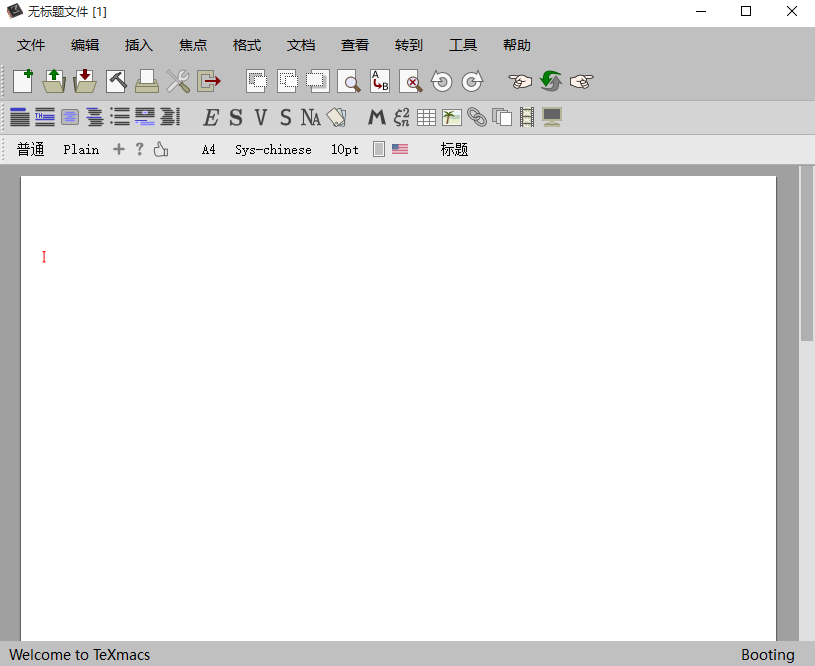Click the math M insert icon

(x=376, y=118)
